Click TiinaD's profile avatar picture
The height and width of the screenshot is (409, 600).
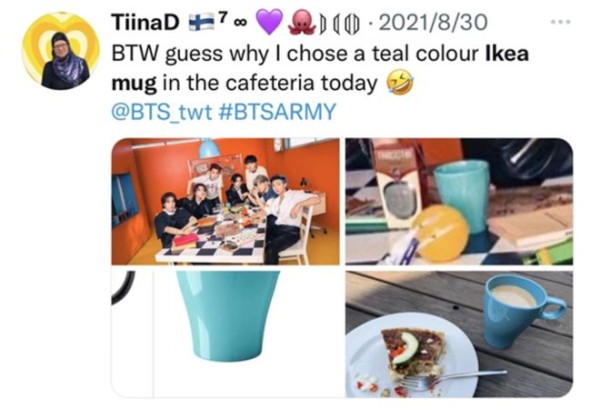tap(61, 51)
